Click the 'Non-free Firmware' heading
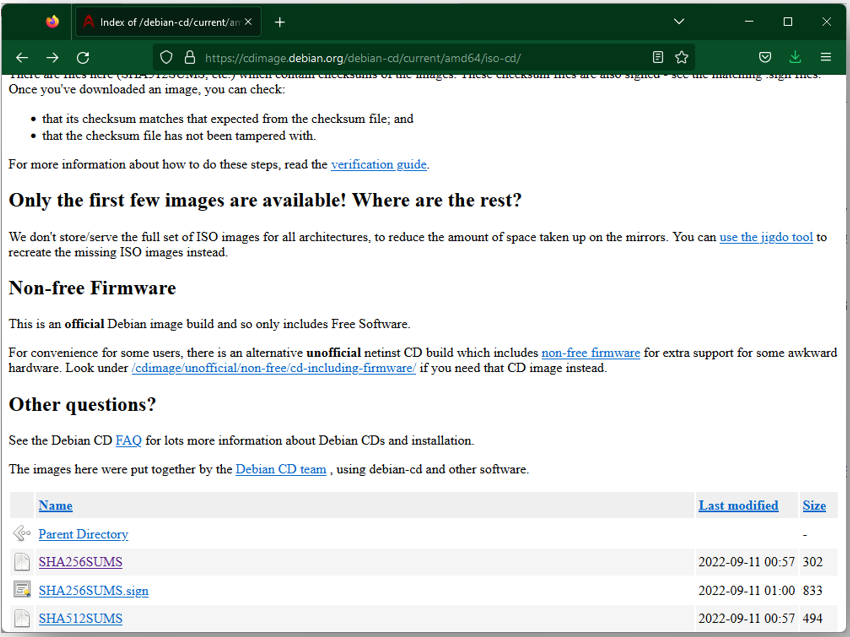This screenshot has height=637, width=850. click(92, 288)
